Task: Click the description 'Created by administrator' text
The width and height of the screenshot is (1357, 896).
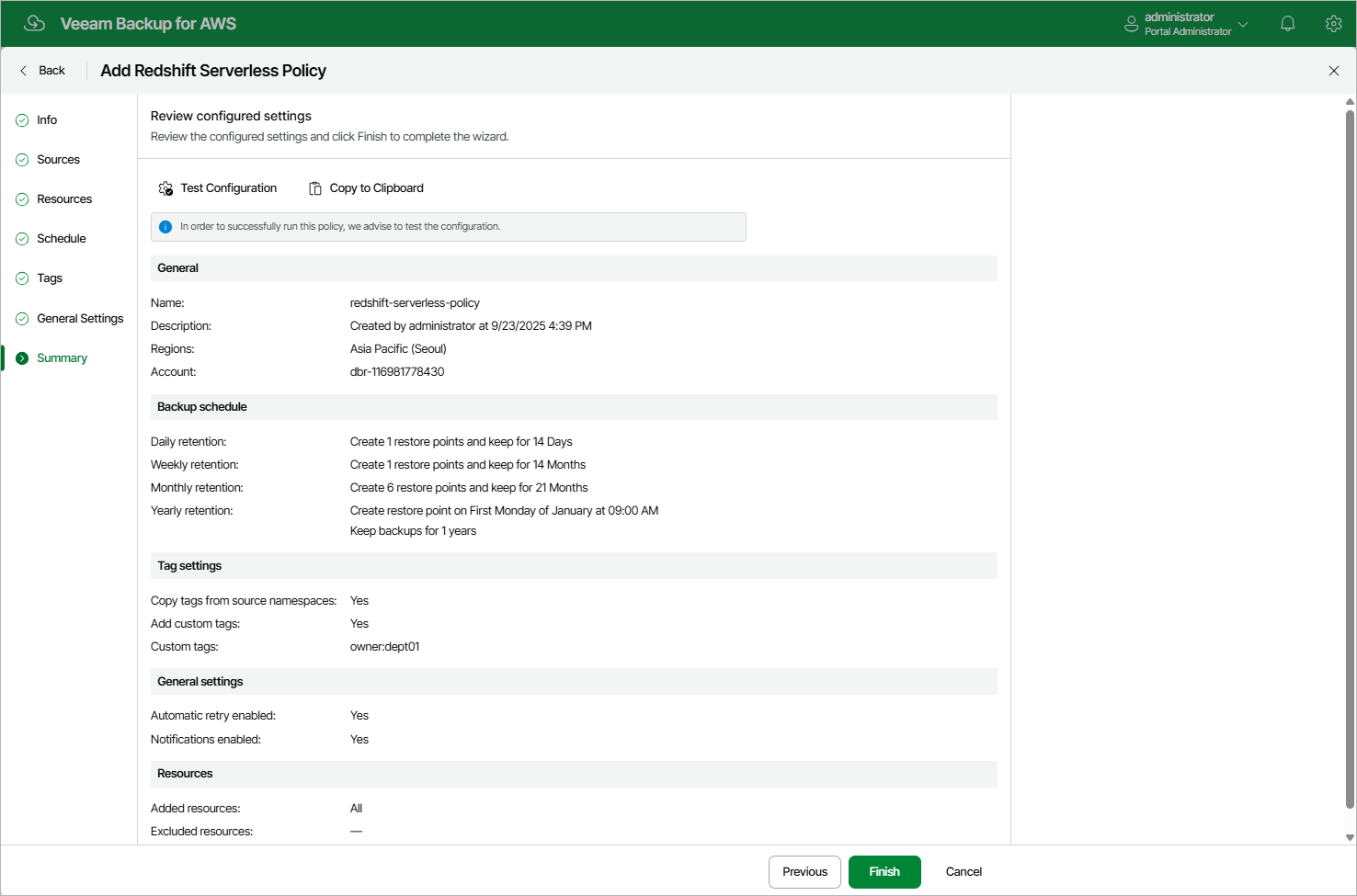Action: 471,326
